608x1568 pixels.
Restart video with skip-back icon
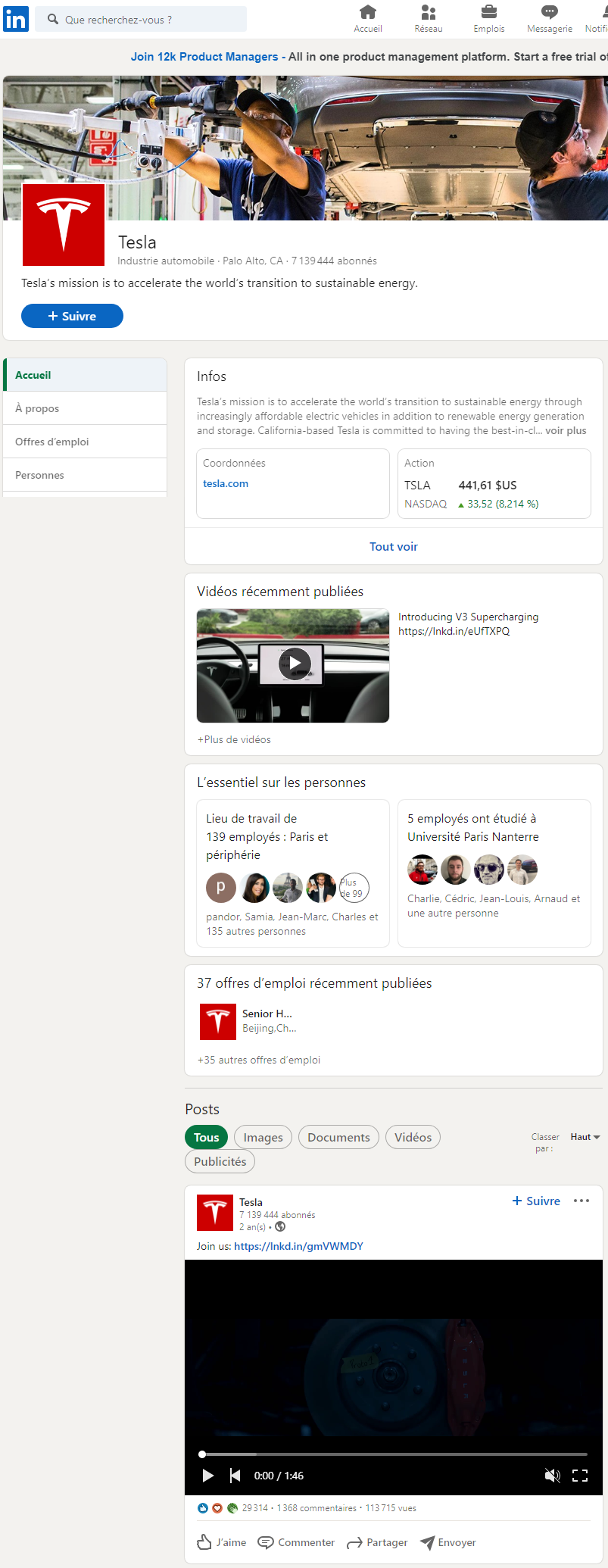pos(235,1476)
